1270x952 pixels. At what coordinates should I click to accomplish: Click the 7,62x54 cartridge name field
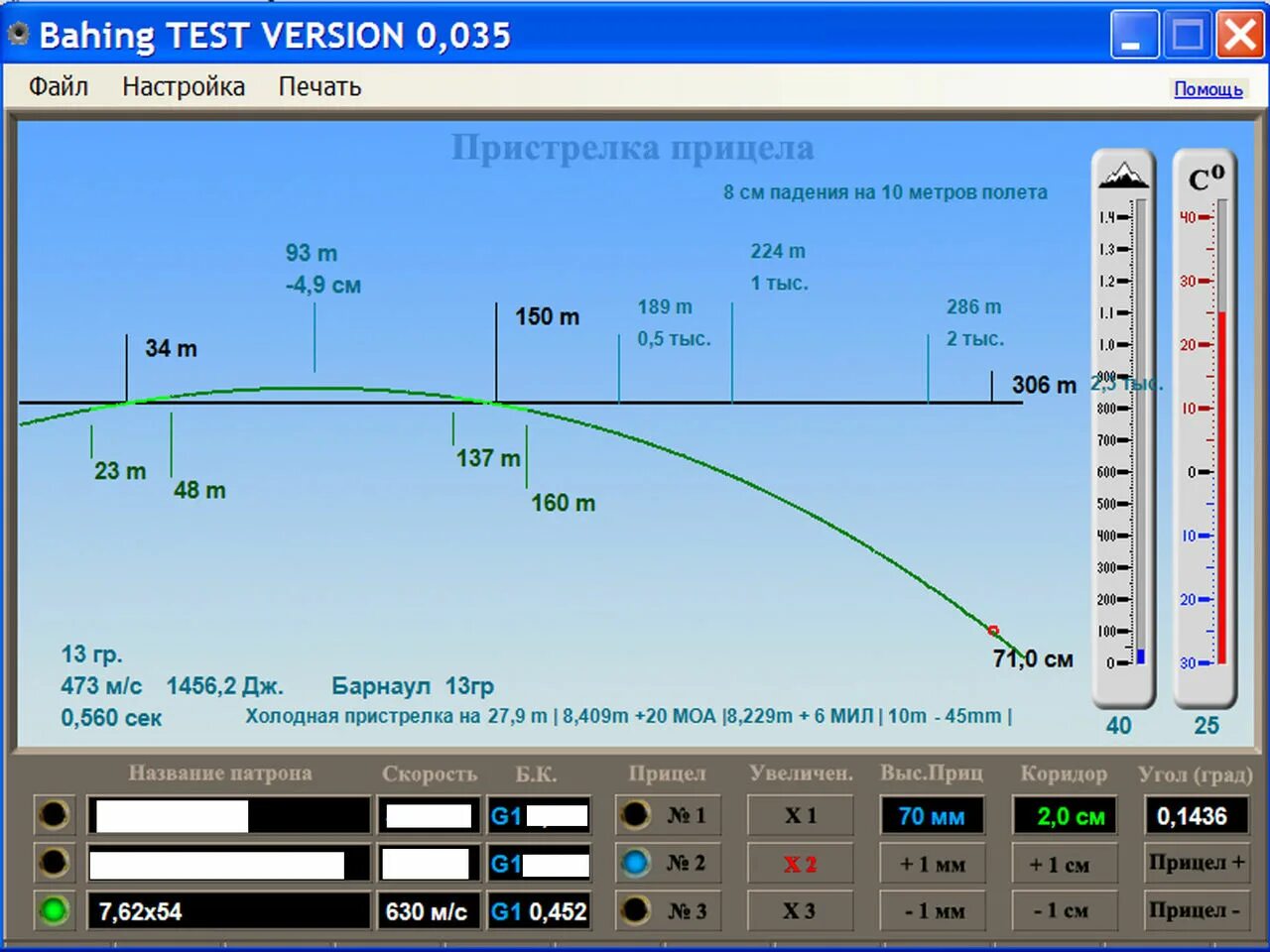pyautogui.click(x=228, y=910)
